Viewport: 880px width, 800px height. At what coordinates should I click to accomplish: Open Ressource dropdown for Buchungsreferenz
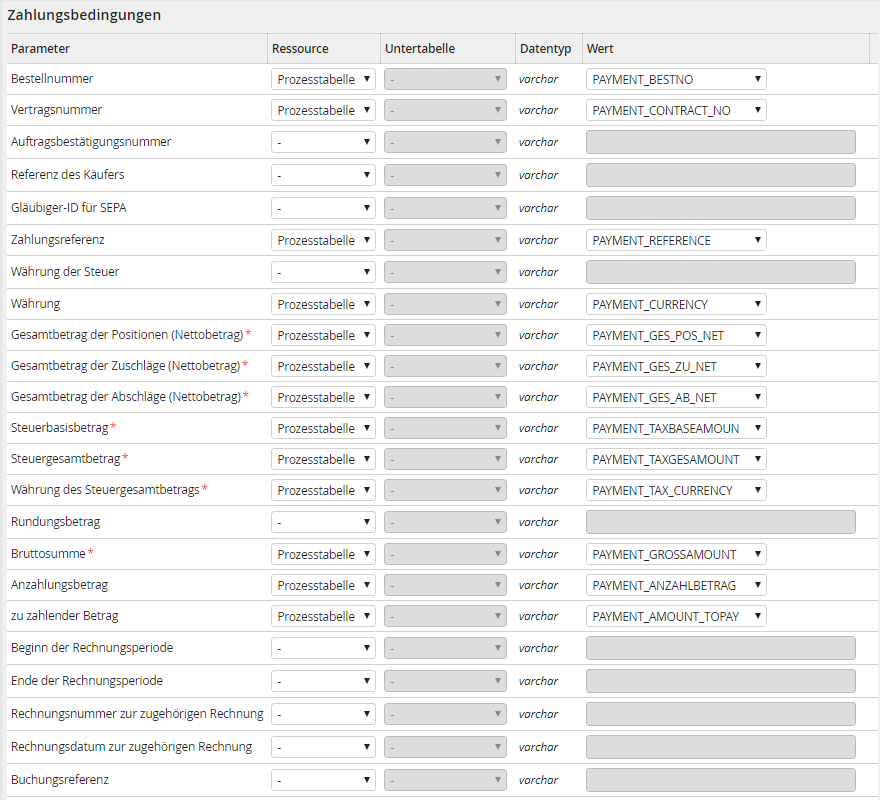pos(323,779)
